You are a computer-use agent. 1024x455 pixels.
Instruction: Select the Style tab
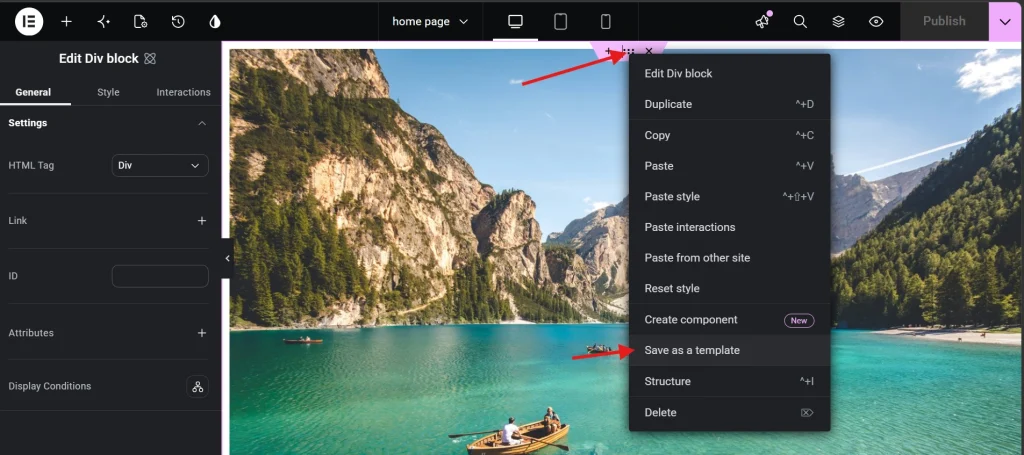(x=108, y=92)
